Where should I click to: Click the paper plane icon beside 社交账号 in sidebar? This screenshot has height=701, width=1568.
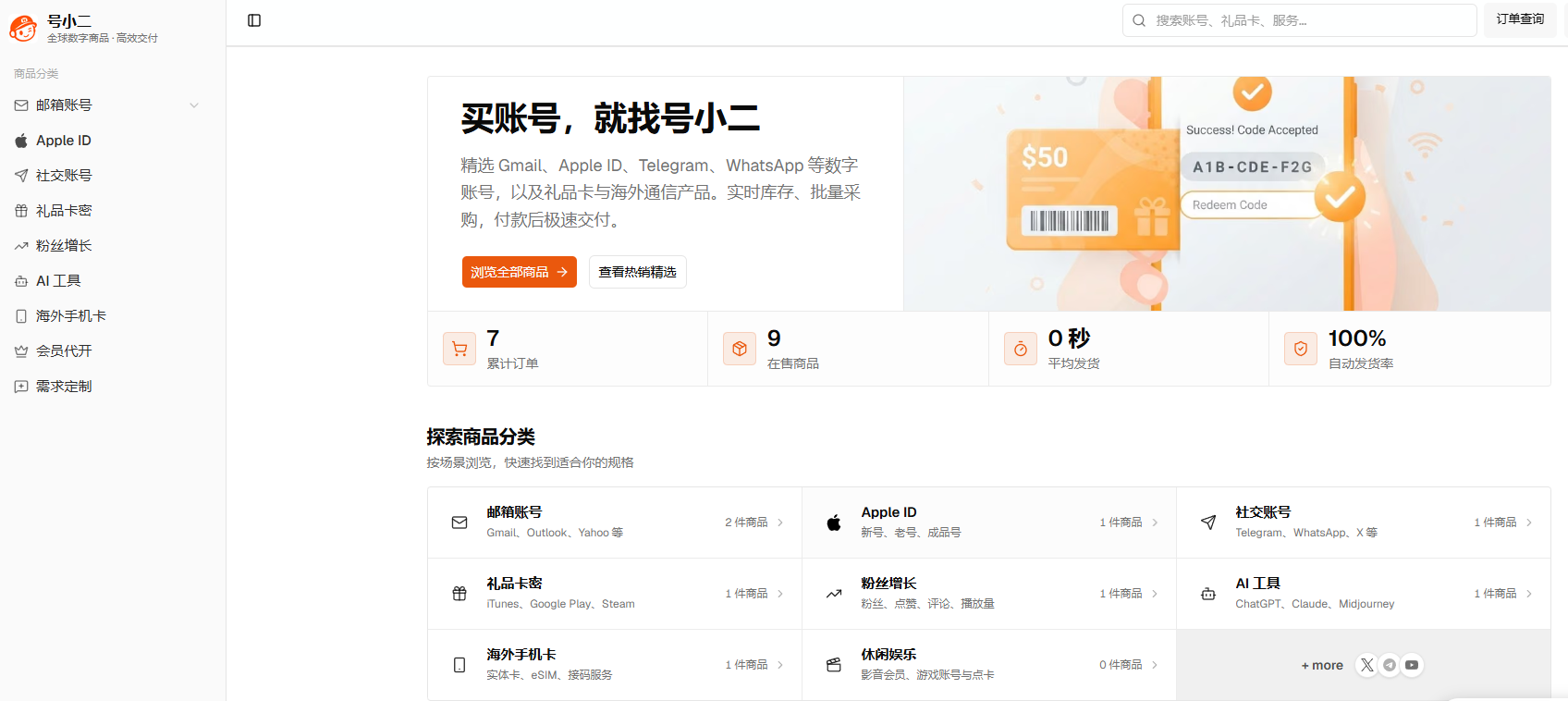[21, 176]
